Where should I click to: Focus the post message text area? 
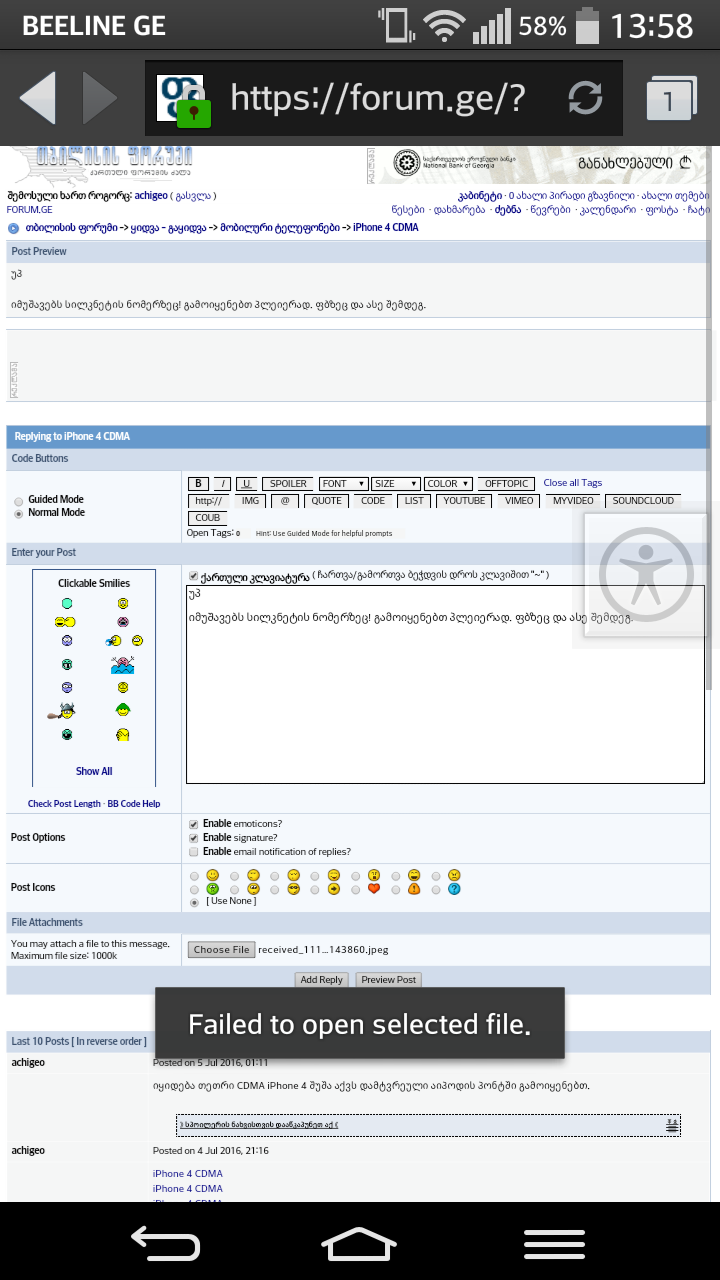pyautogui.click(x=445, y=684)
